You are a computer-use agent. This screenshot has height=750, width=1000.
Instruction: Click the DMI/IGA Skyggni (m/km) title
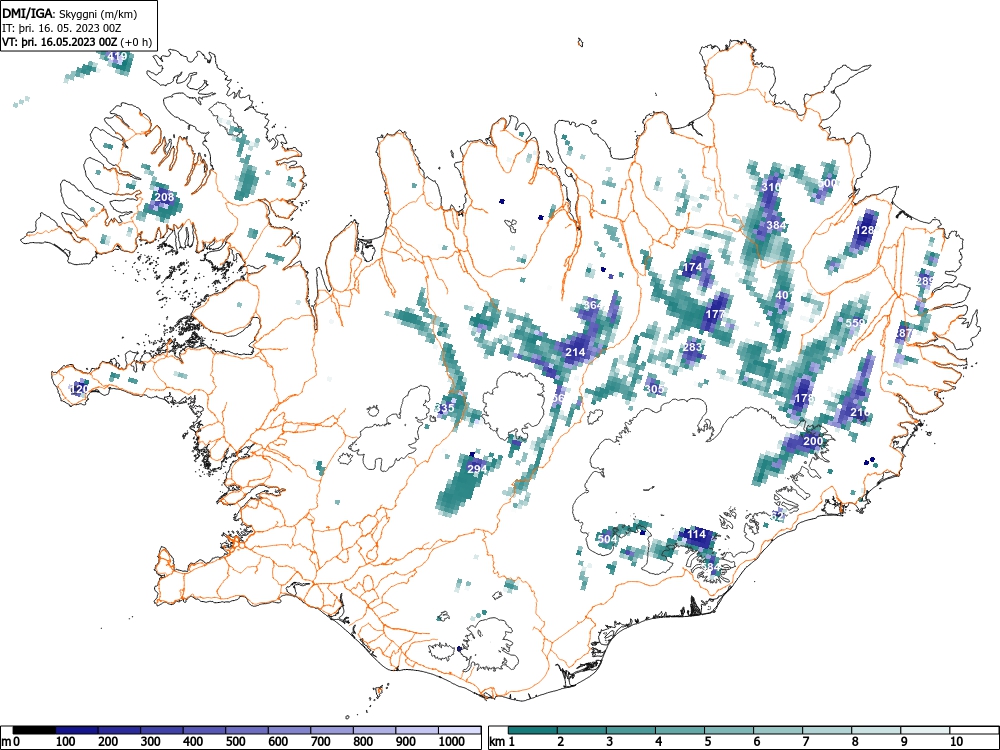tap(70, 14)
